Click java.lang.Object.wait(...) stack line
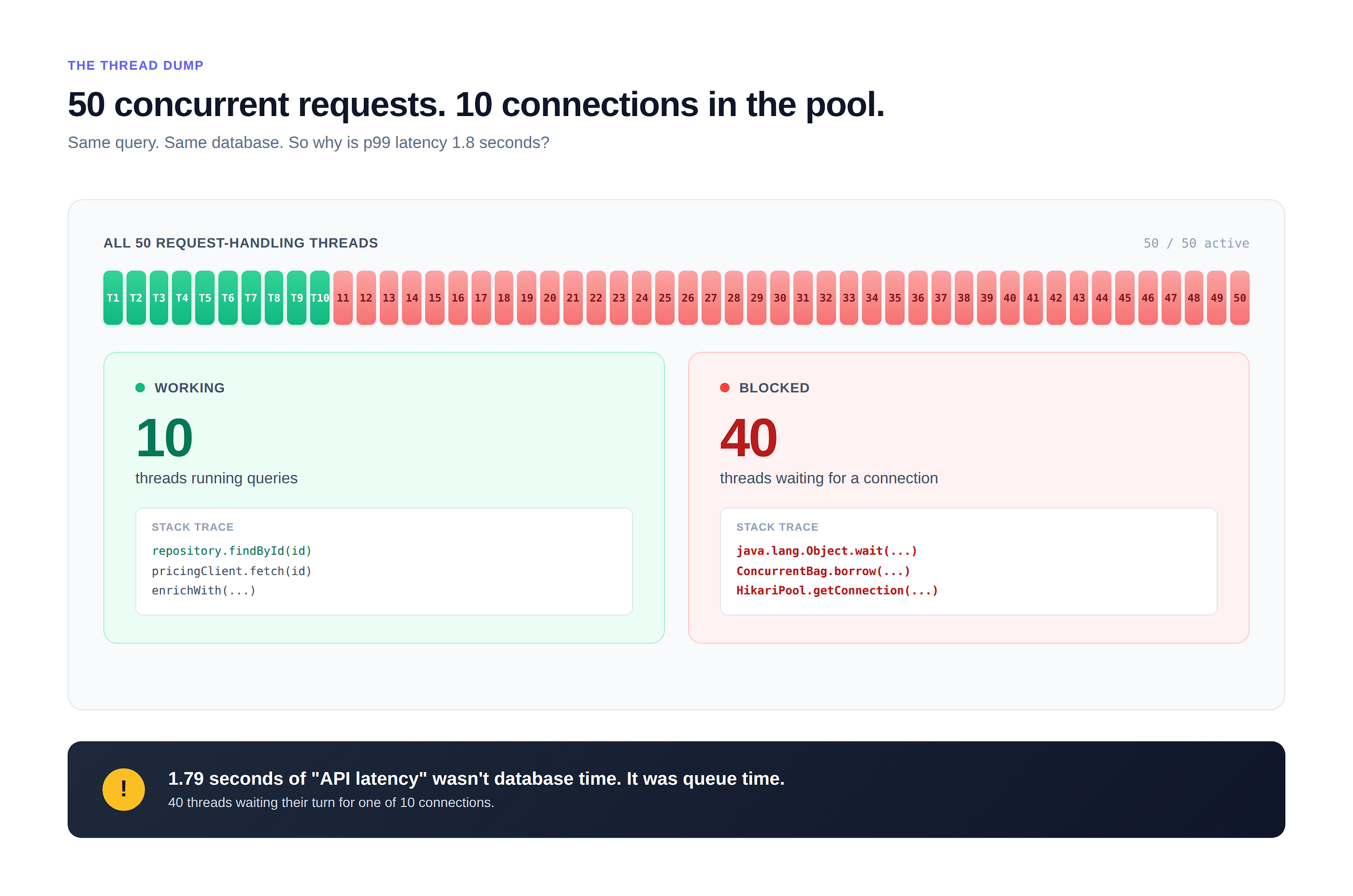This screenshot has height=896, width=1353. 827,551
